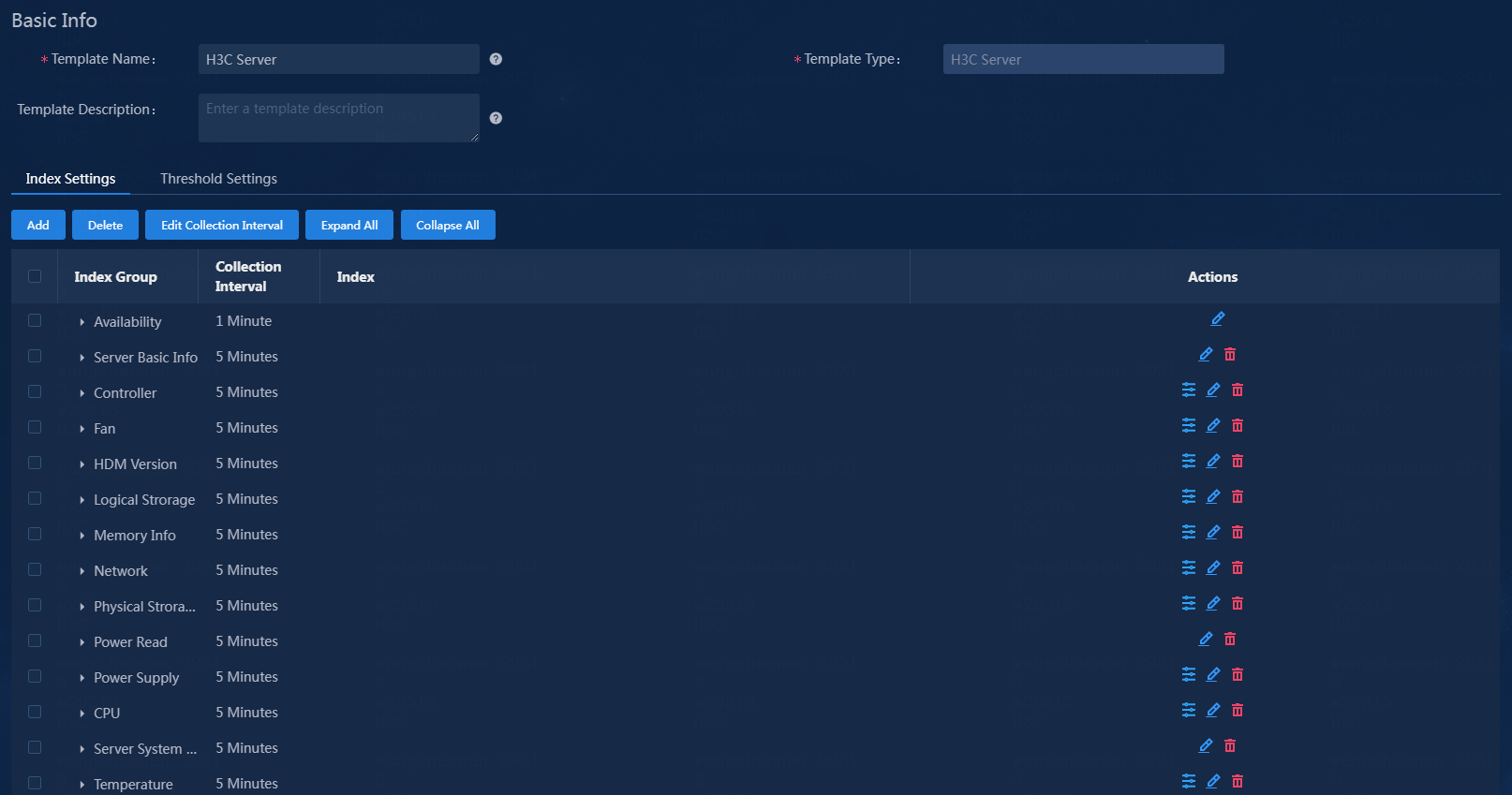Delete the Power Supply row
Viewport: 1512px width, 795px height.
(x=1238, y=675)
